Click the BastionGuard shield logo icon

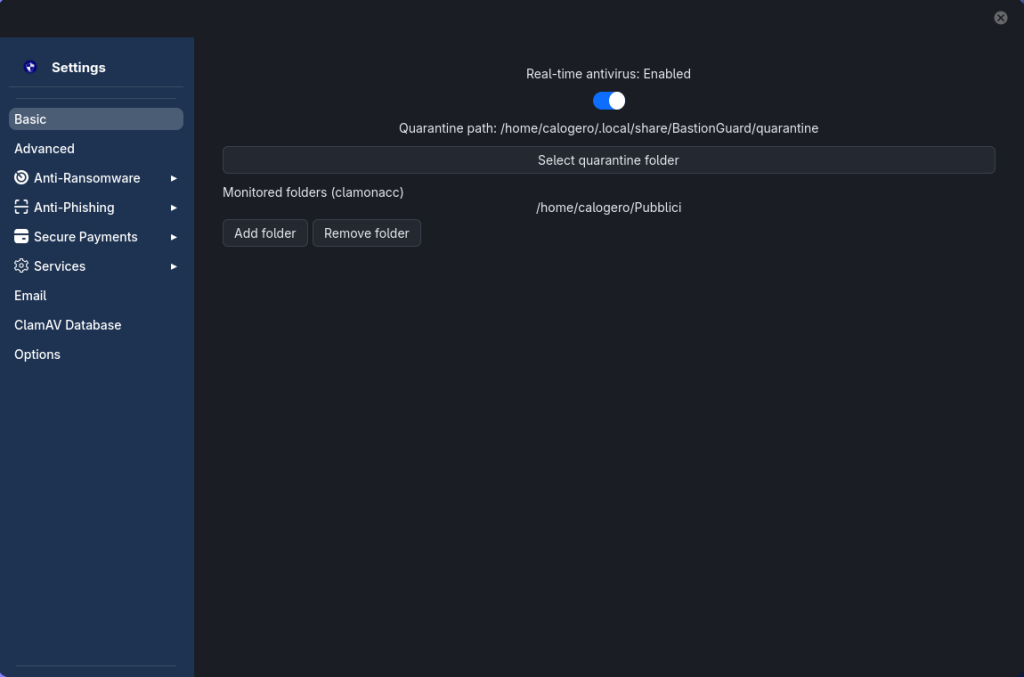click(x=30, y=67)
